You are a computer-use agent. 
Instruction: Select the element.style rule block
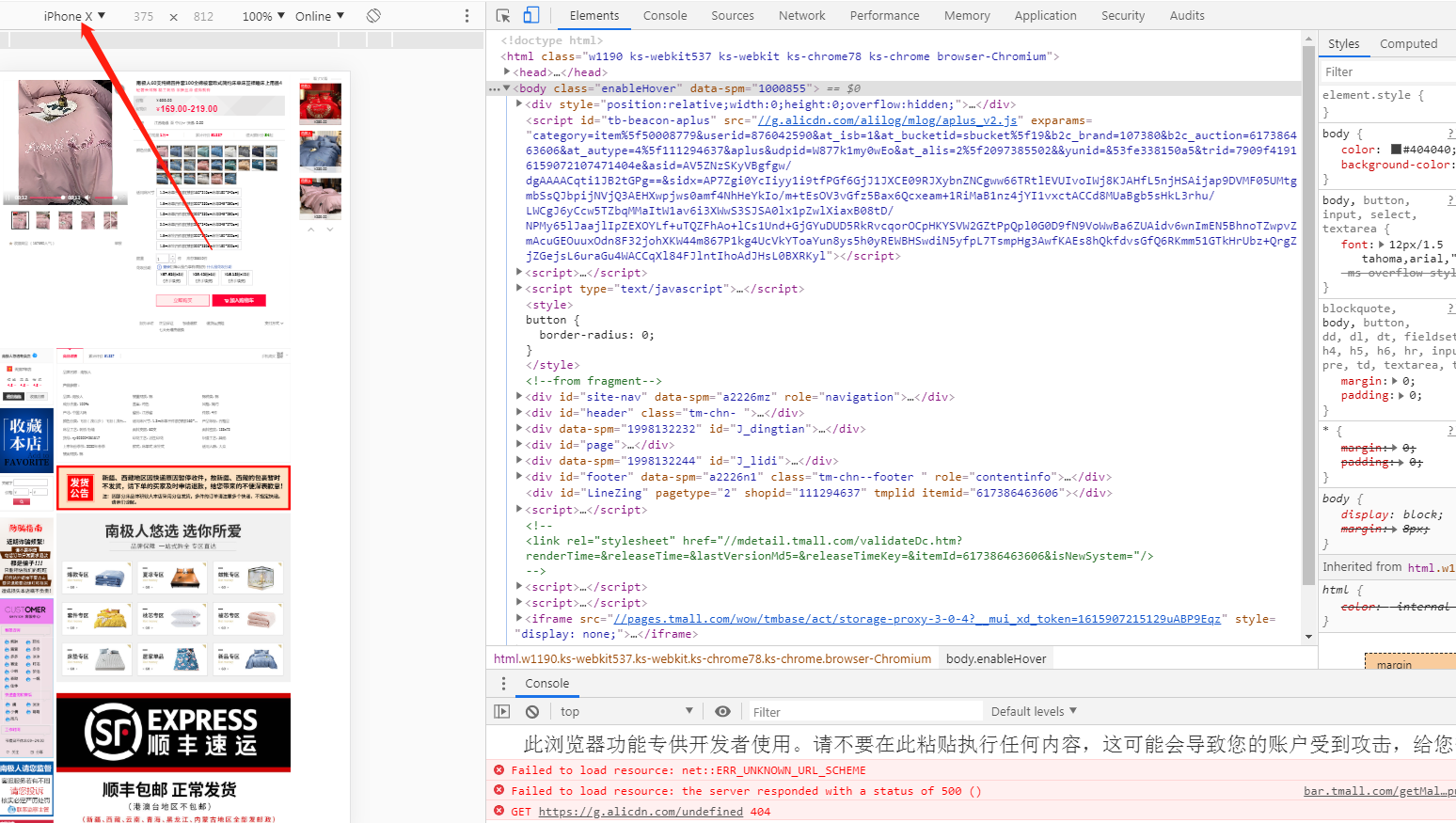(1388, 103)
